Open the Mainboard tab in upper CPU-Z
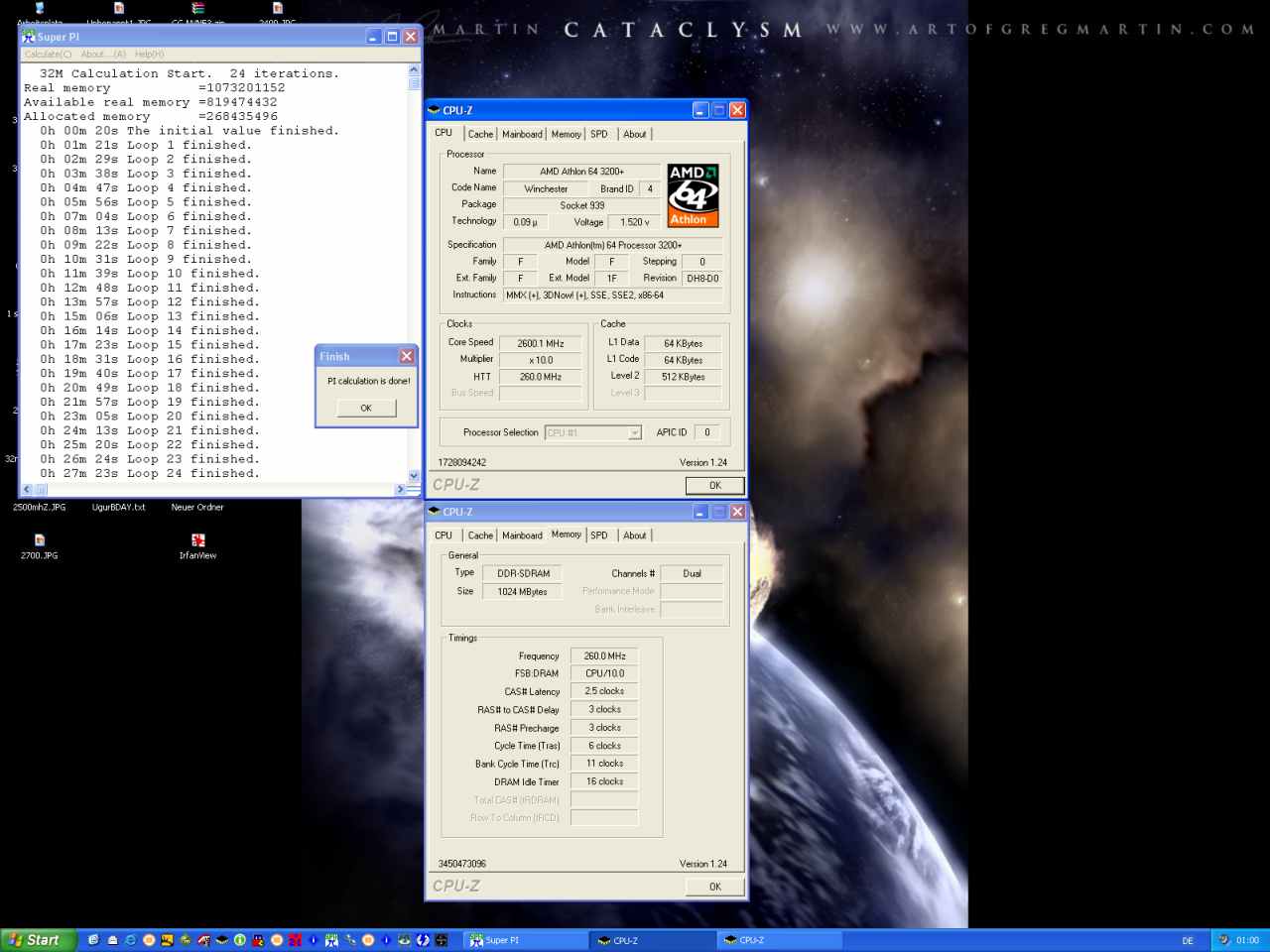This screenshot has width=1270, height=952. click(522, 134)
